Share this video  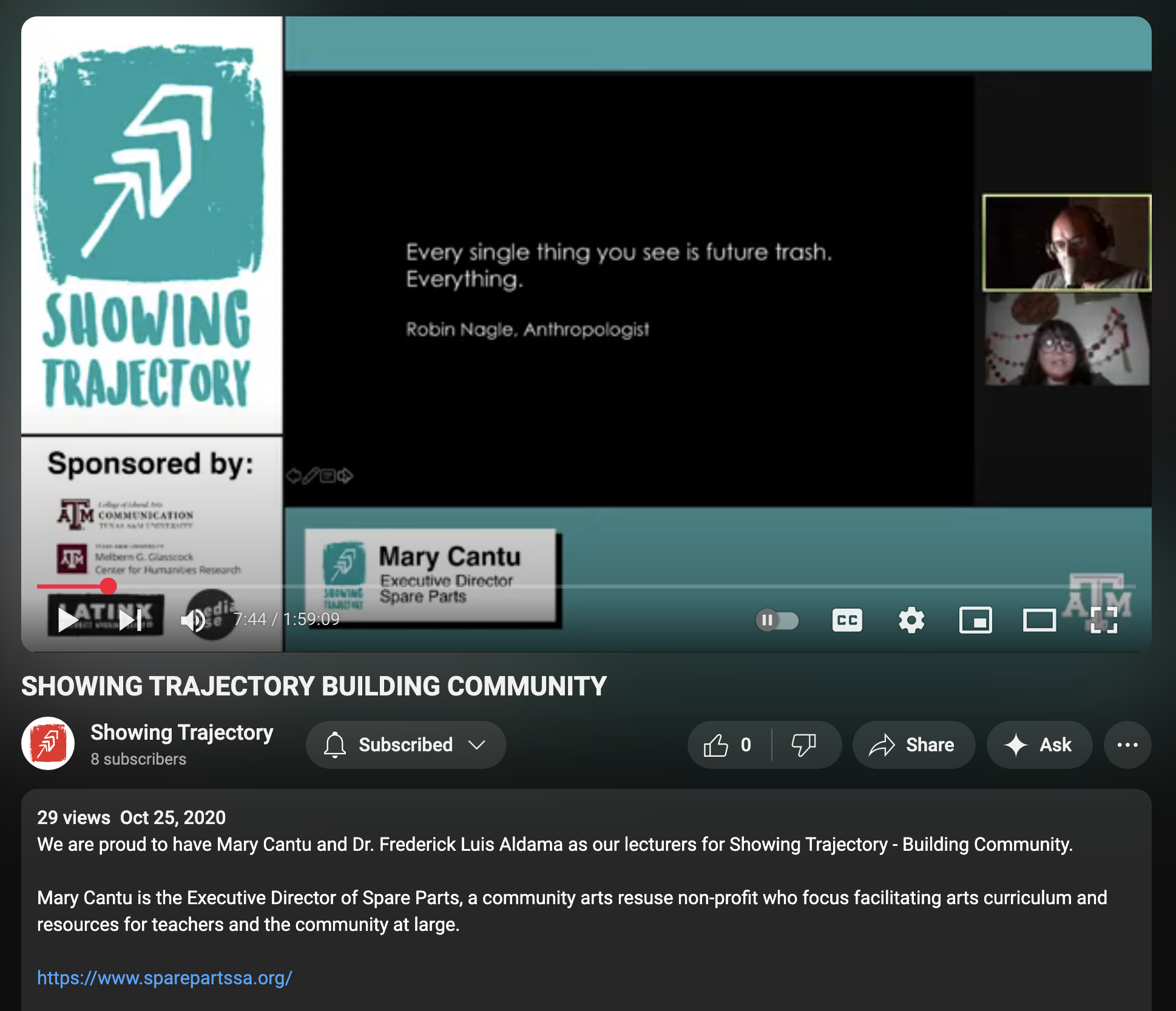click(913, 745)
